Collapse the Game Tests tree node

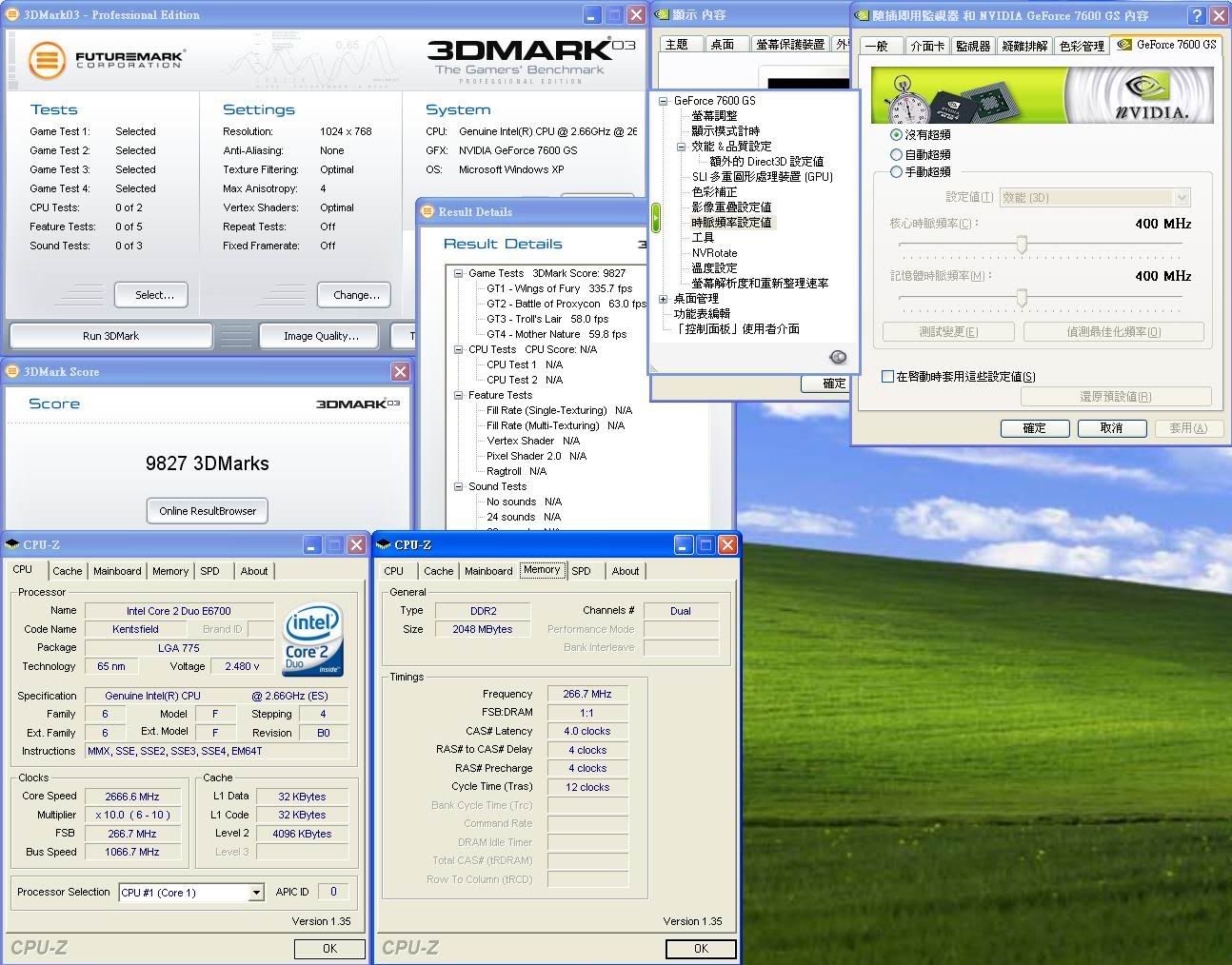coord(458,273)
